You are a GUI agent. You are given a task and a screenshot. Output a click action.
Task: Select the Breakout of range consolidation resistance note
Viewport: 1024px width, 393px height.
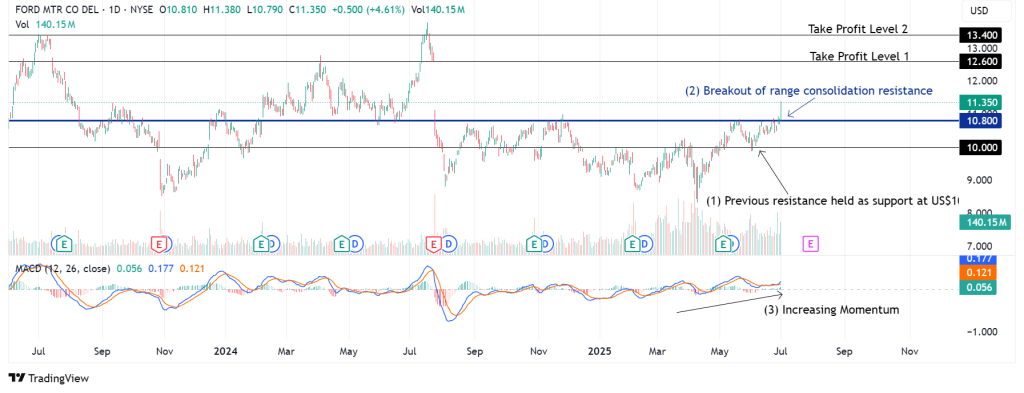click(808, 91)
